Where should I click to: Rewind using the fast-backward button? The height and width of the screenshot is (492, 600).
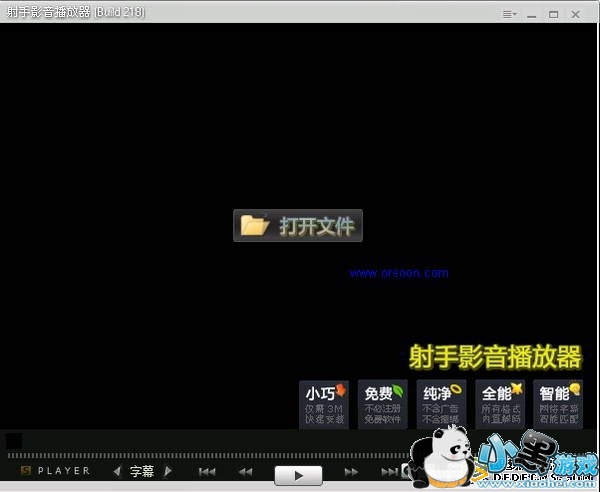tap(245, 472)
